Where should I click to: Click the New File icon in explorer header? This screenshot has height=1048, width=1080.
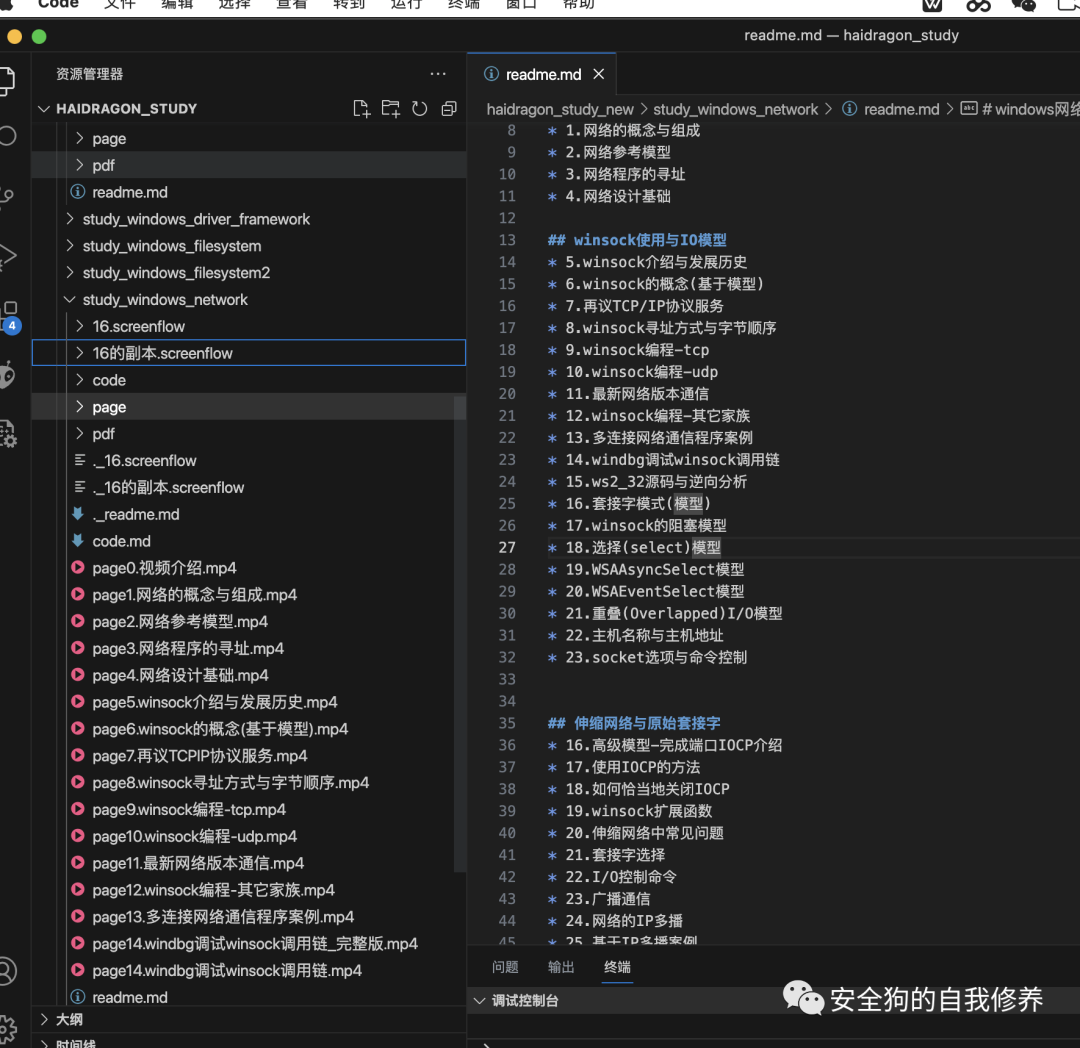(361, 109)
